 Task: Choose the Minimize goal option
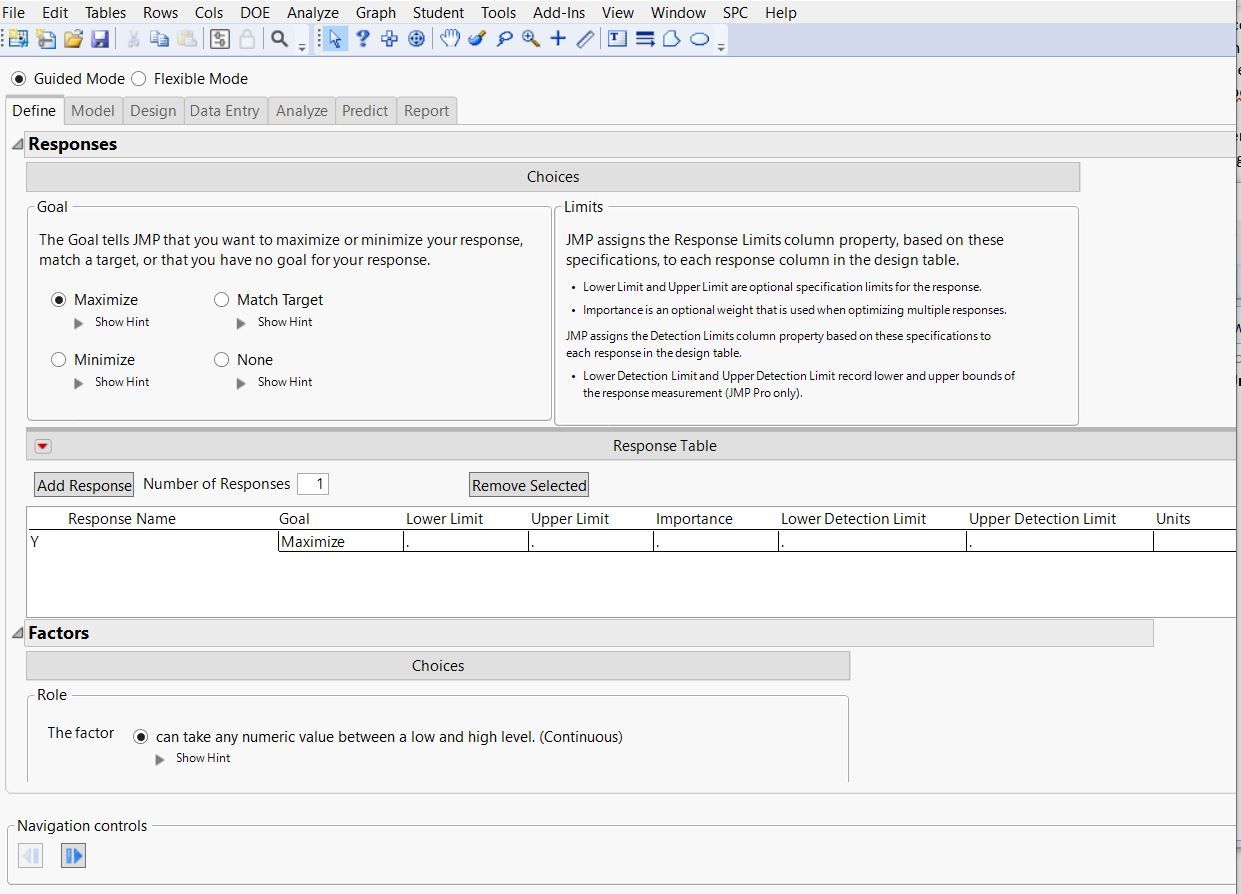[x=59, y=360]
